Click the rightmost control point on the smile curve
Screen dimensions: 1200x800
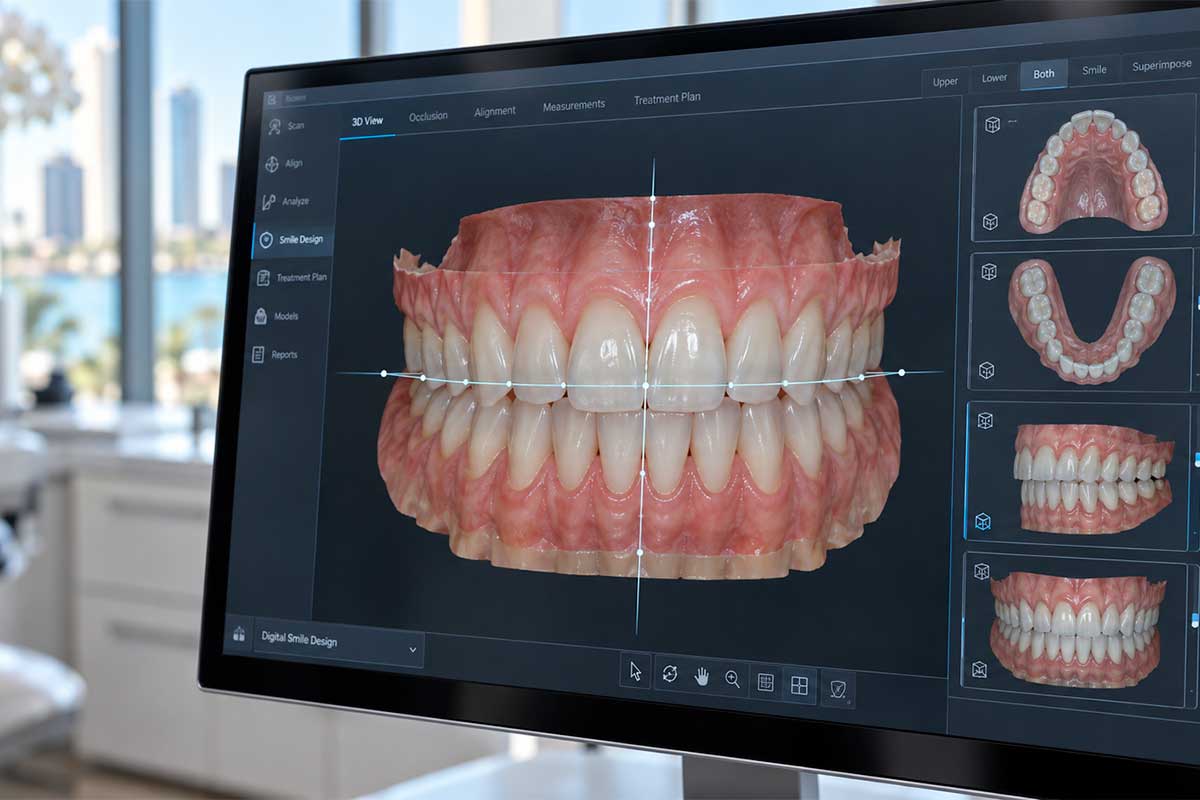pos(901,373)
